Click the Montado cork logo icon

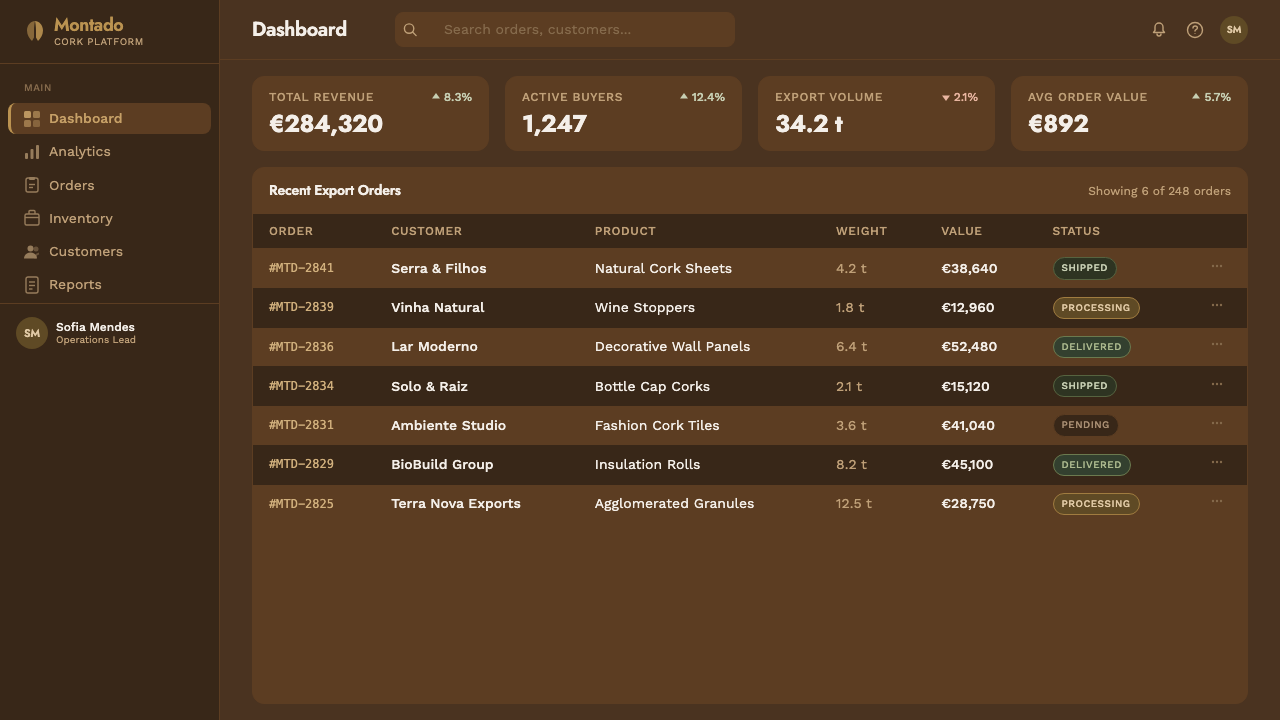pos(35,31)
